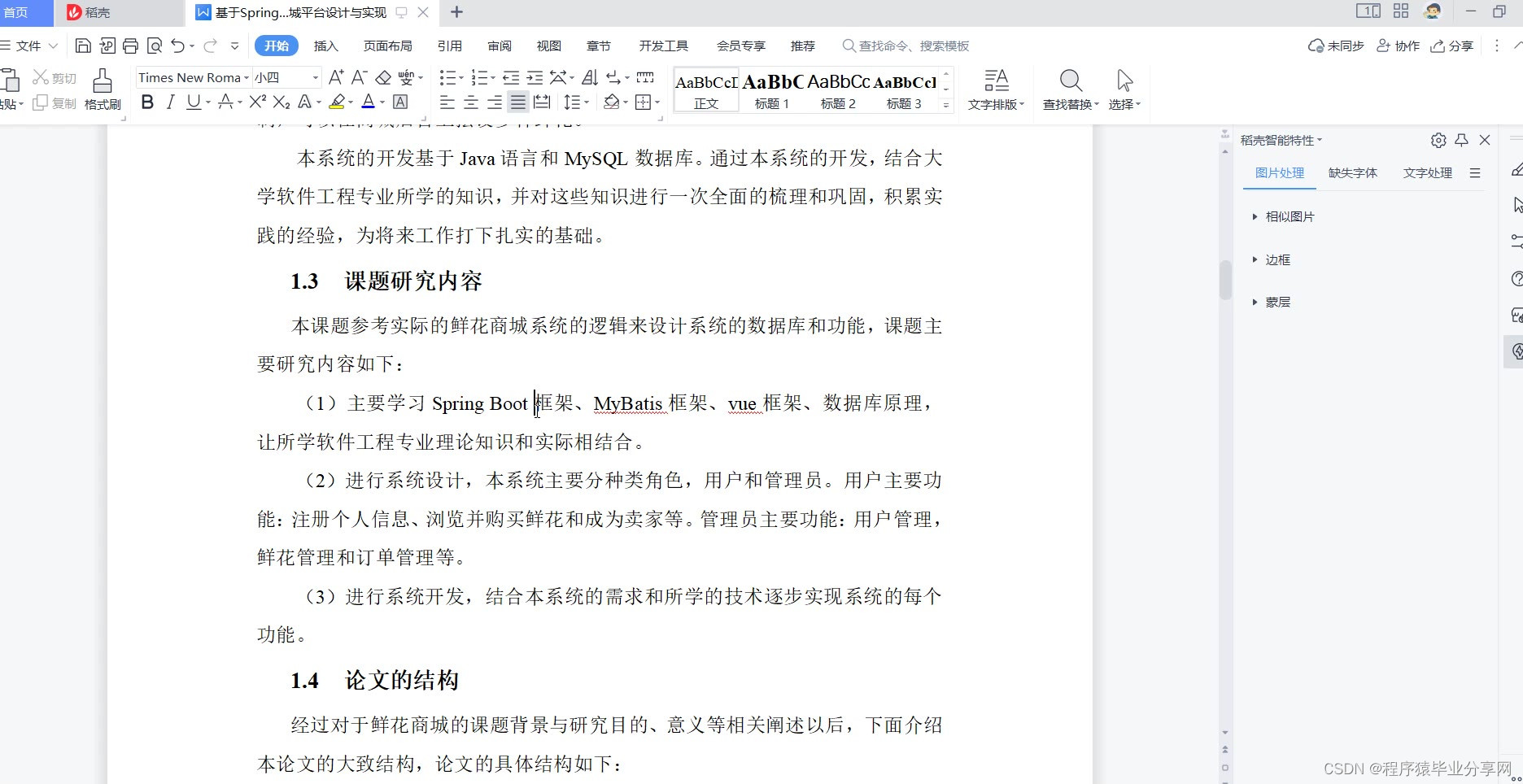Click the 协作 collaboration icon
The width and height of the screenshot is (1523, 784).
click(x=1398, y=46)
